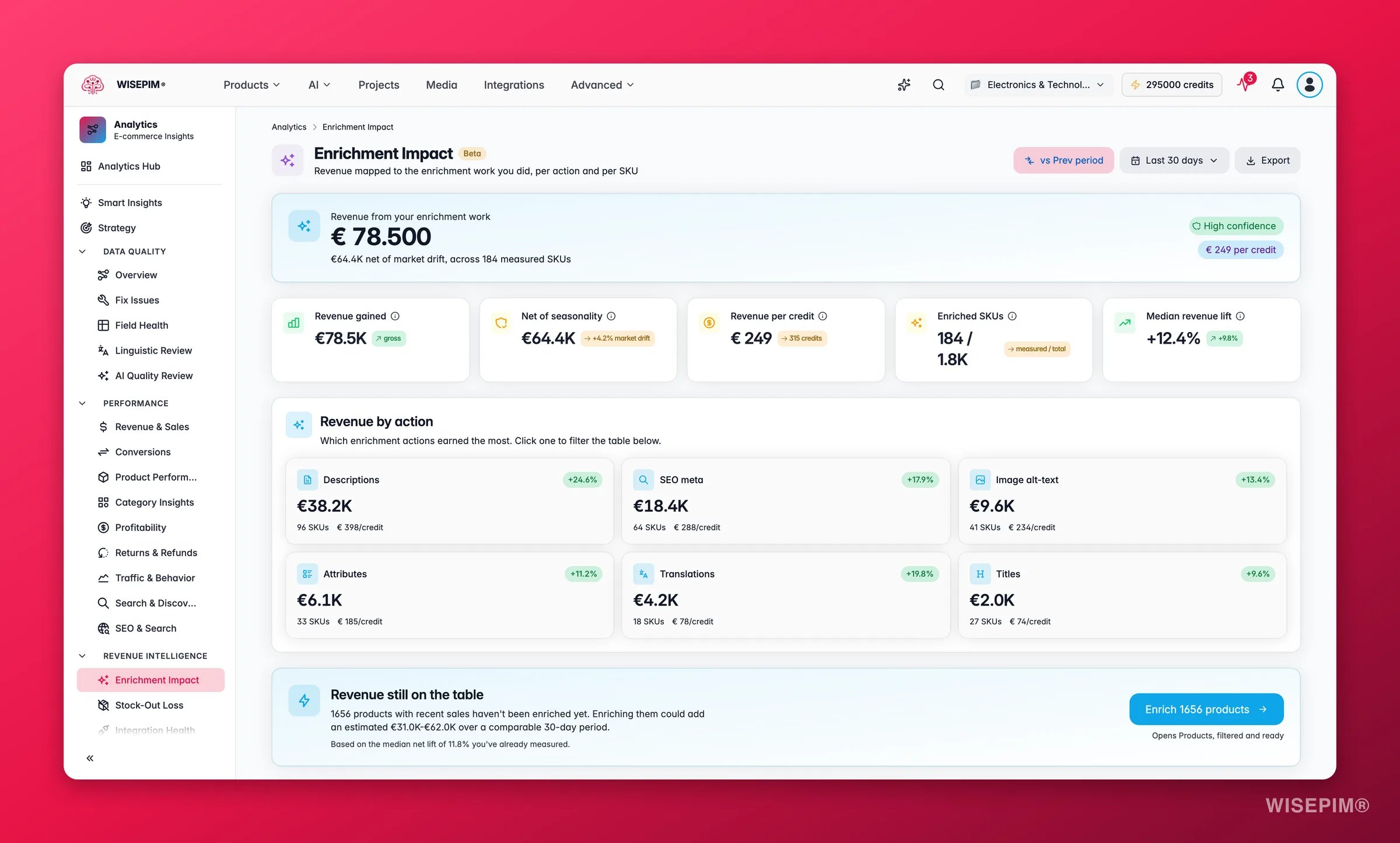This screenshot has height=843, width=1400.
Task: Filter by the Translations €4.2K card
Action: tap(785, 595)
